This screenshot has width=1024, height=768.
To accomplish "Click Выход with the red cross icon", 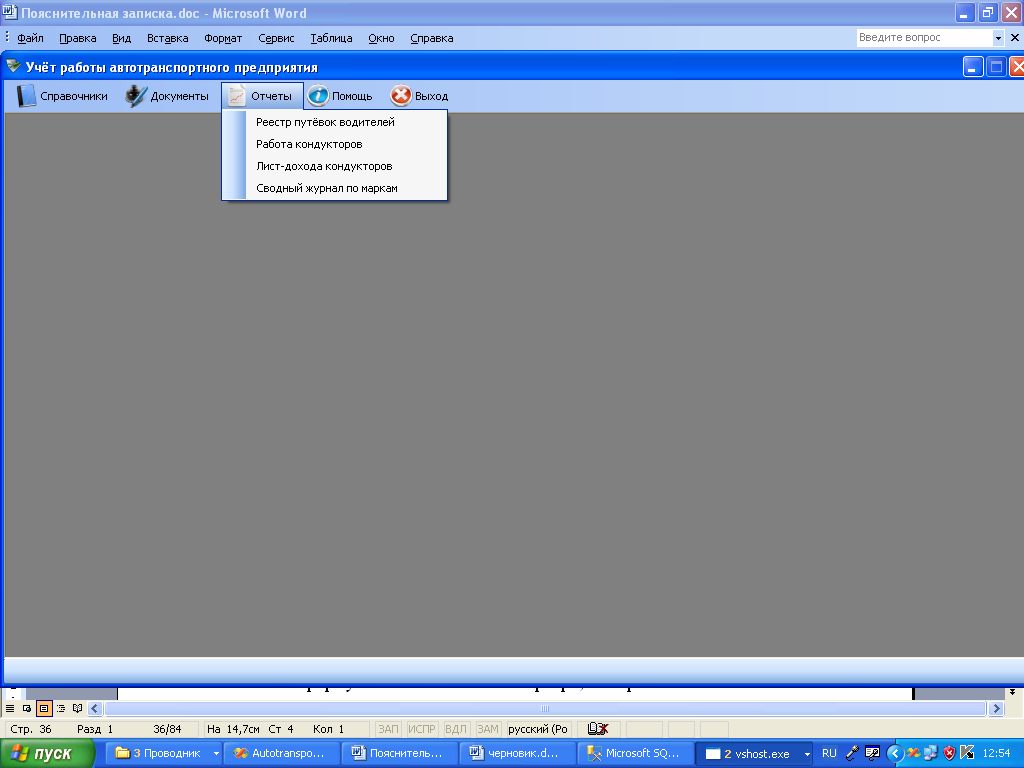I will tap(420, 96).
